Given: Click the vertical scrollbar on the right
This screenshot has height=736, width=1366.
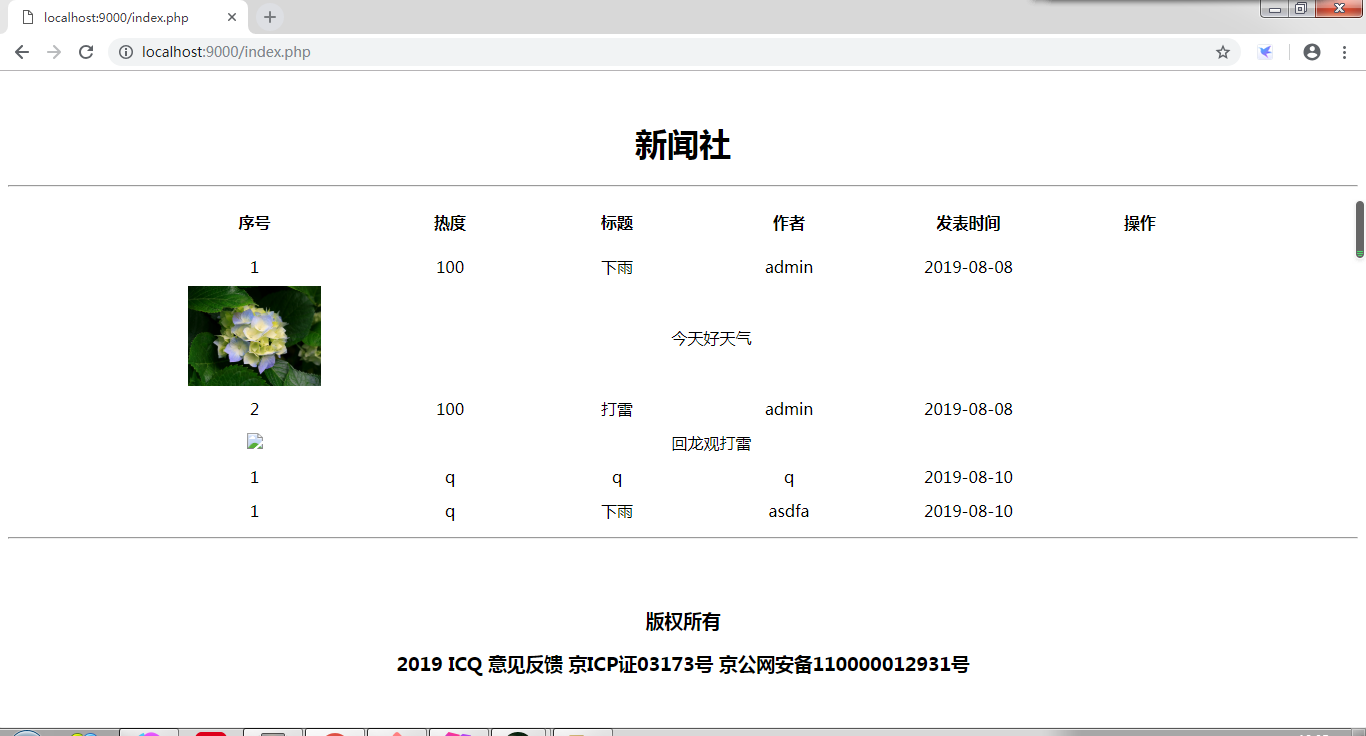Looking at the screenshot, I should click(1359, 230).
